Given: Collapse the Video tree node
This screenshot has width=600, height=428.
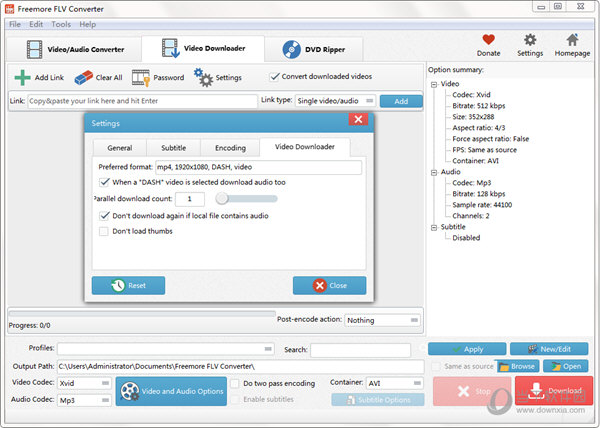Looking at the screenshot, I should click(x=434, y=85).
